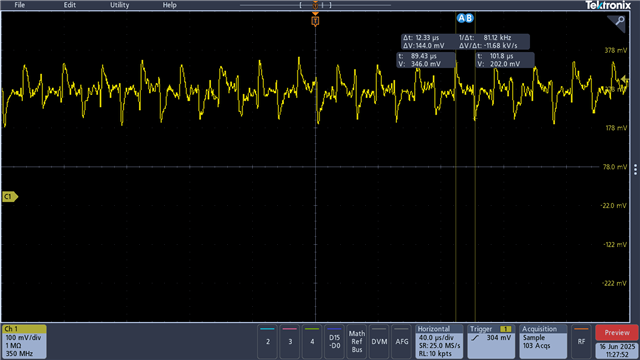This screenshot has height=360, width=640.
Task: Add a Math Ref Bus waveform
Action: click(x=357, y=341)
